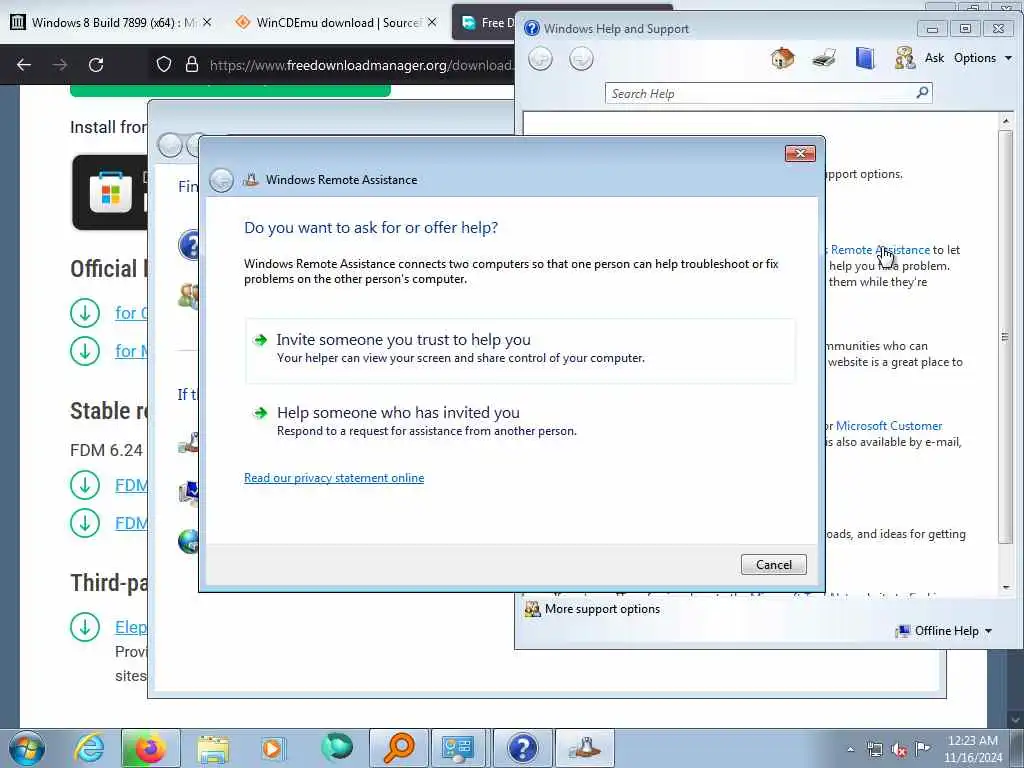Click the second download arrow under Official
The width and height of the screenshot is (1024, 768).
pos(85,351)
